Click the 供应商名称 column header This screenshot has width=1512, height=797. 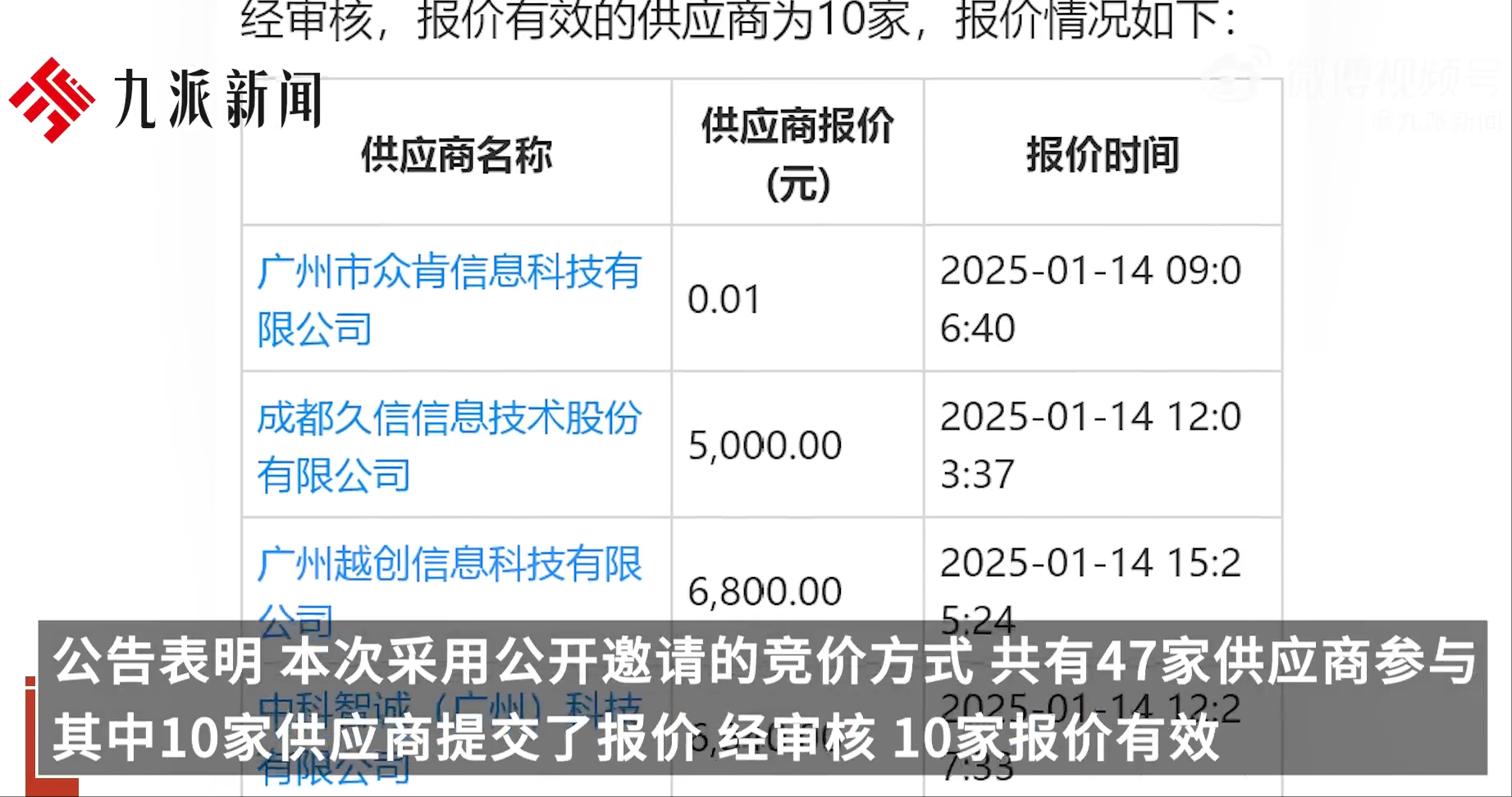[x=457, y=154]
